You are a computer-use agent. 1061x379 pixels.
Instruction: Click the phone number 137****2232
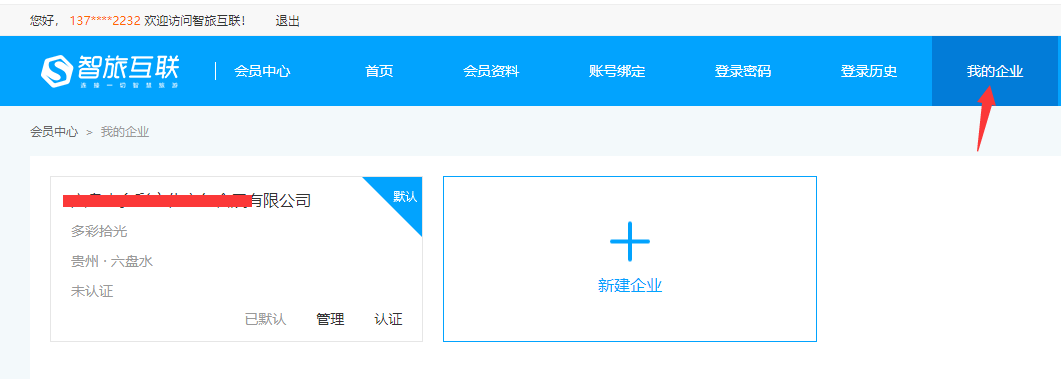[x=105, y=21]
